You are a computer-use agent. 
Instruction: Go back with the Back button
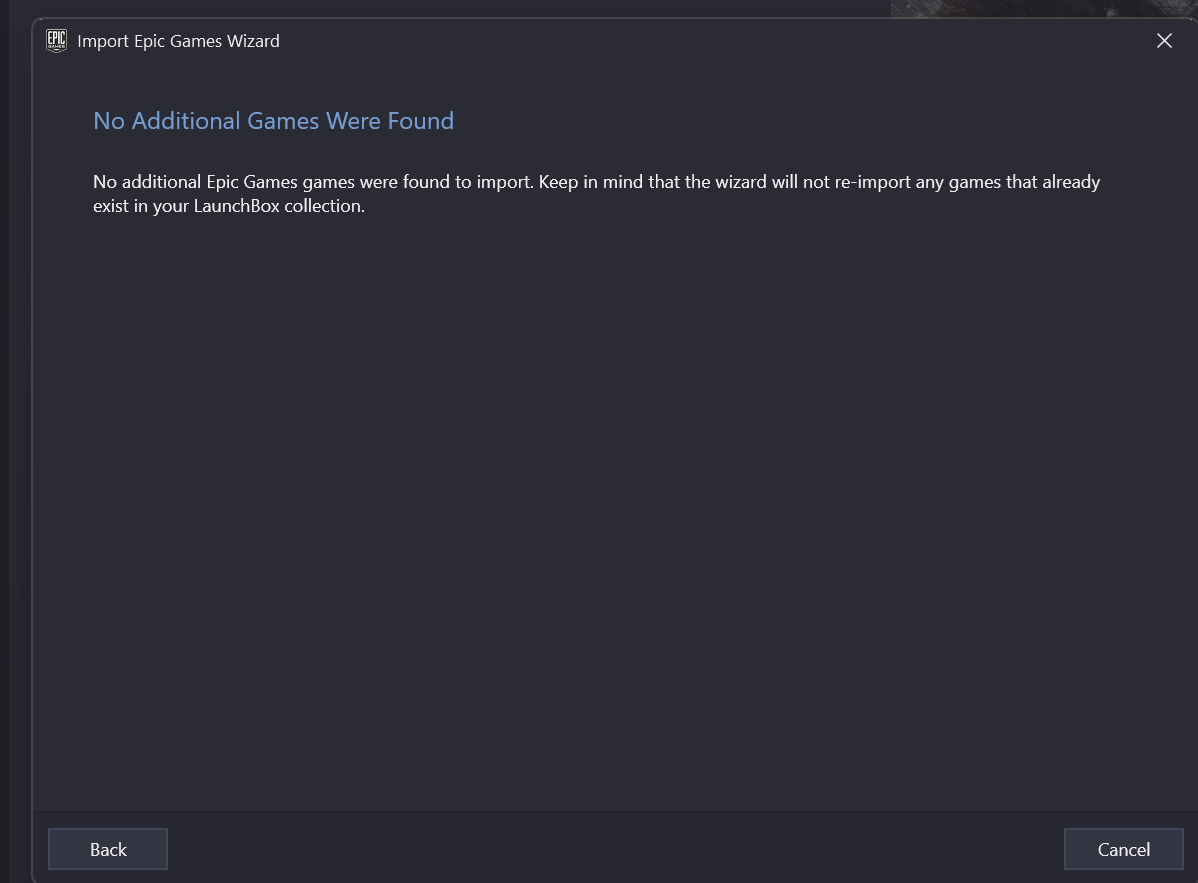tap(108, 849)
